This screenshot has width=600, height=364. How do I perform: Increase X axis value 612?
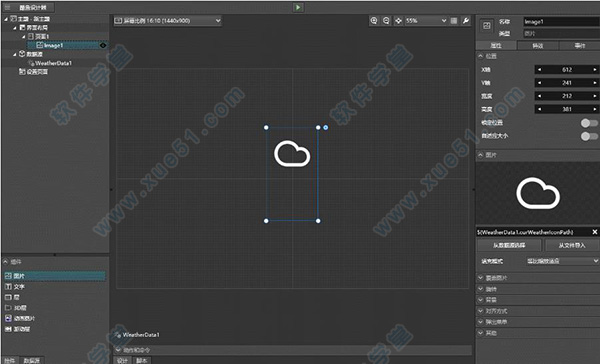[x=595, y=70]
